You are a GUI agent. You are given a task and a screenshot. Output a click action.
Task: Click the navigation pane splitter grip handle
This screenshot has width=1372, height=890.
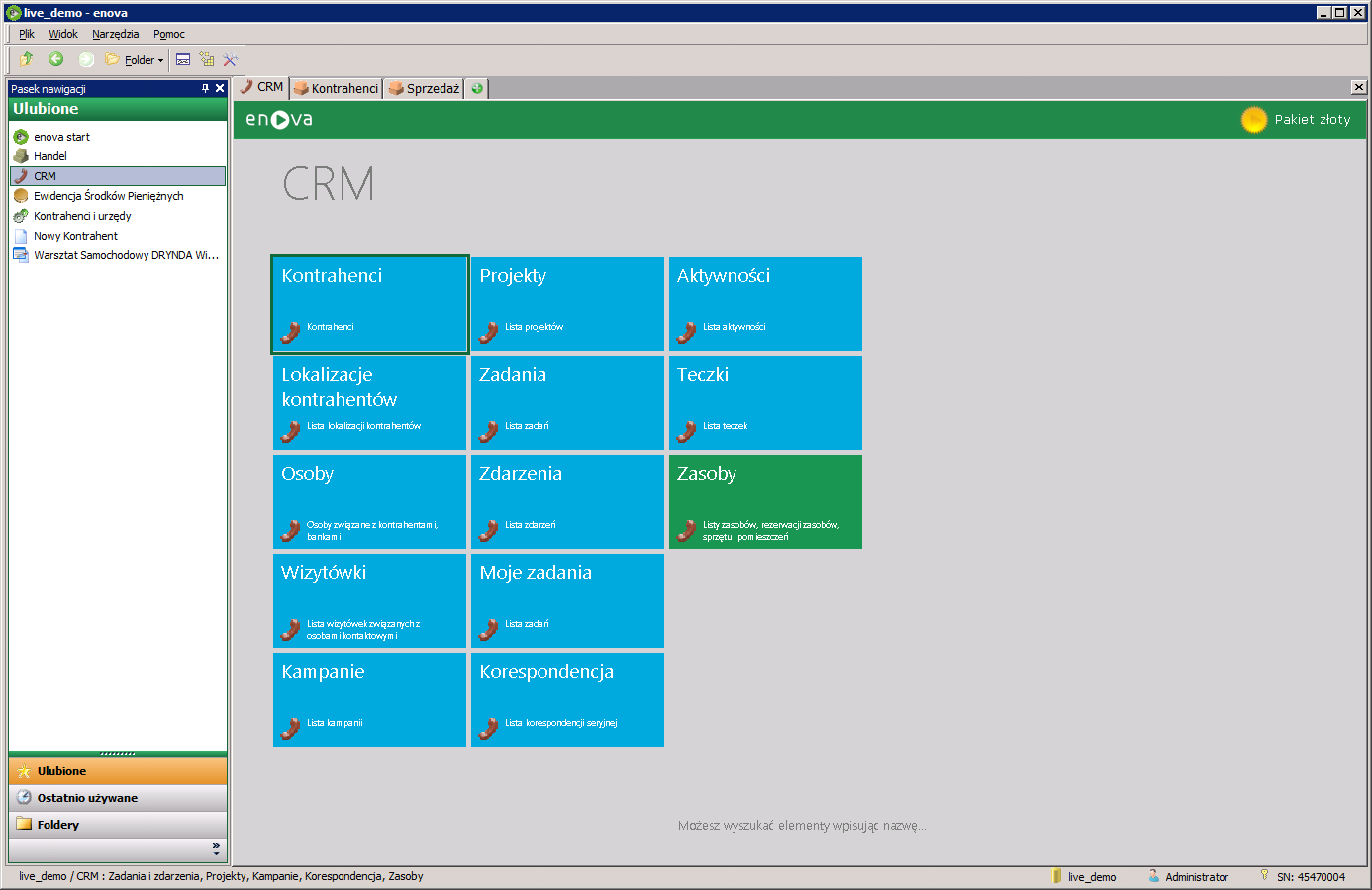118,754
